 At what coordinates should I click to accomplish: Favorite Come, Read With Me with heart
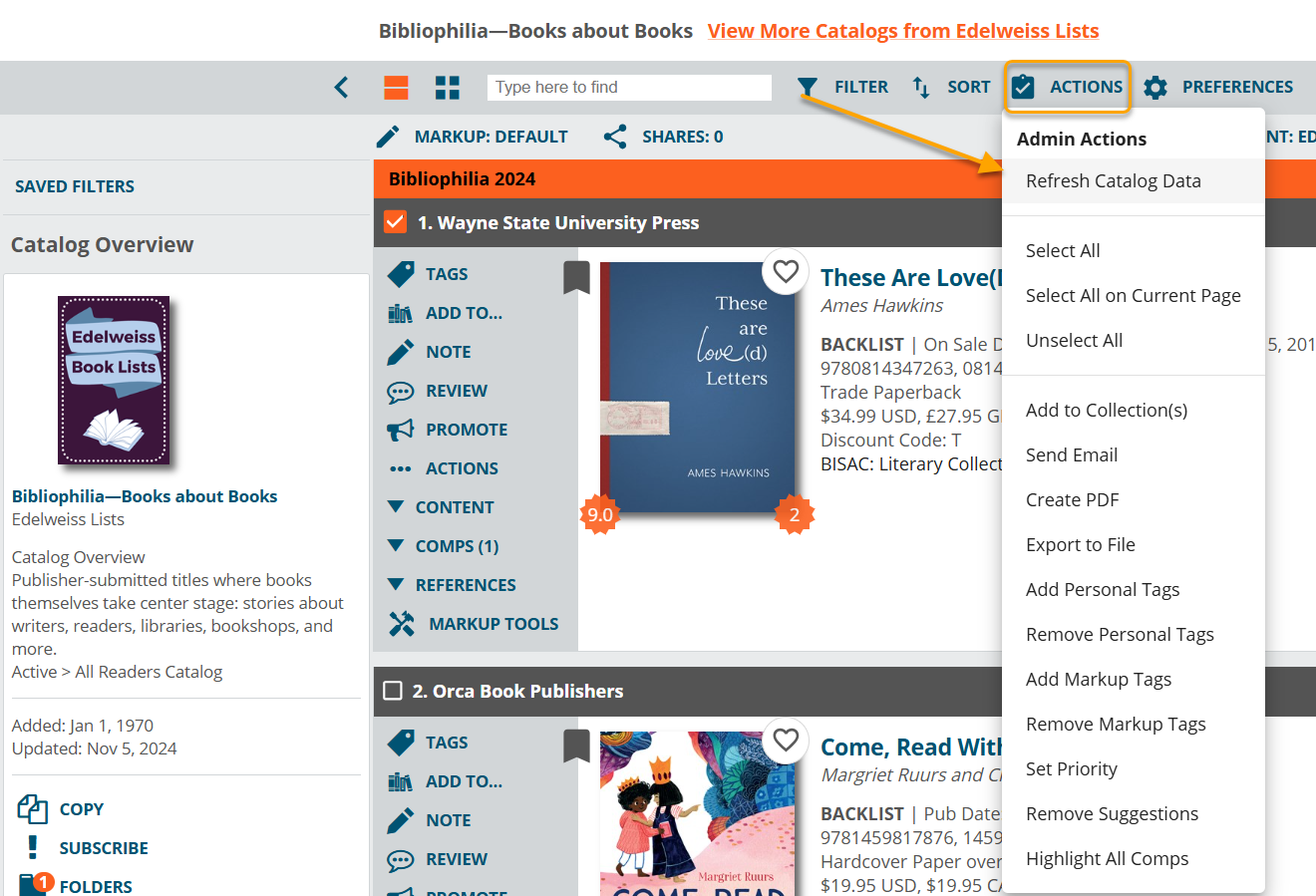pos(786,740)
